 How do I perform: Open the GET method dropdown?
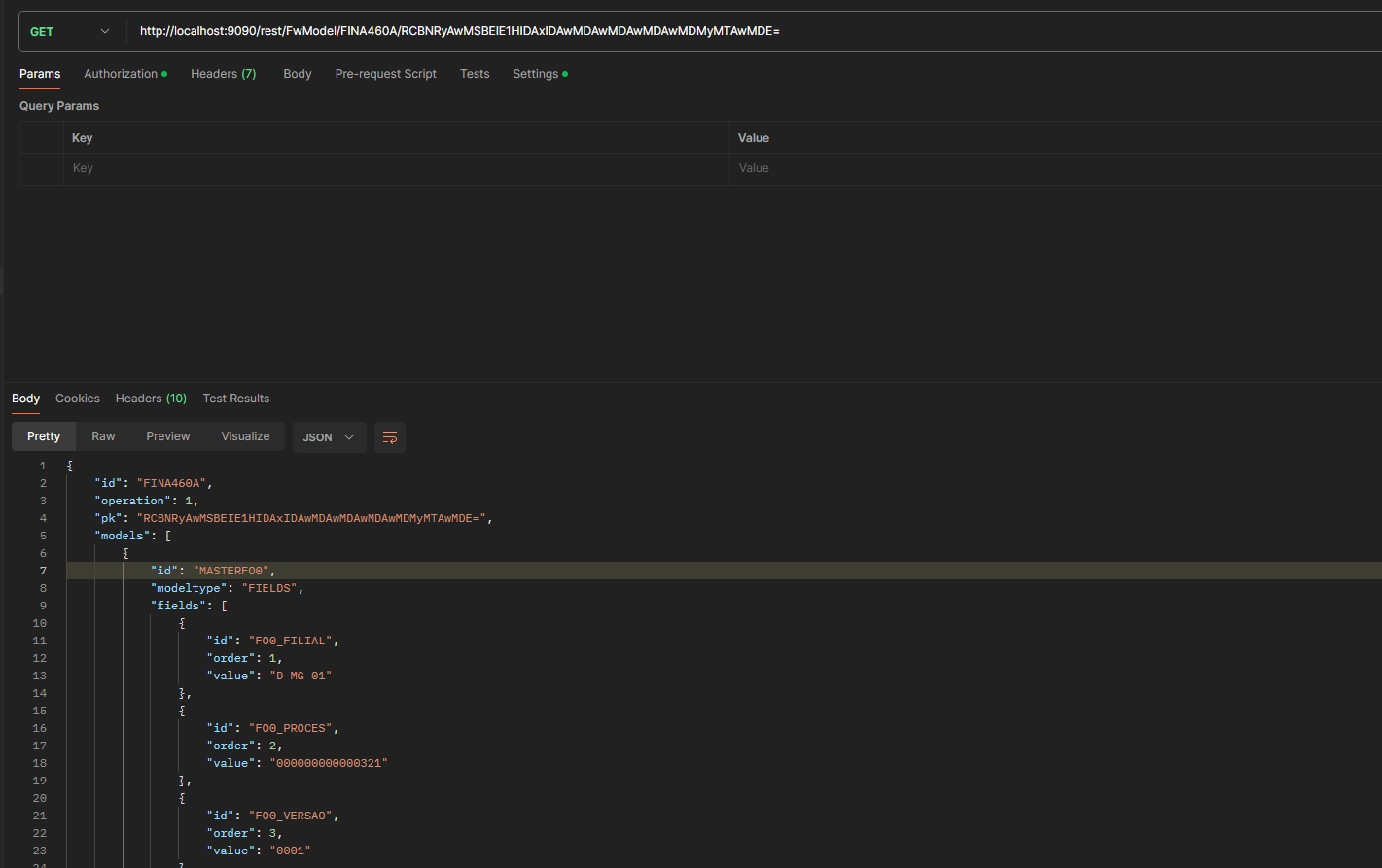(x=71, y=32)
